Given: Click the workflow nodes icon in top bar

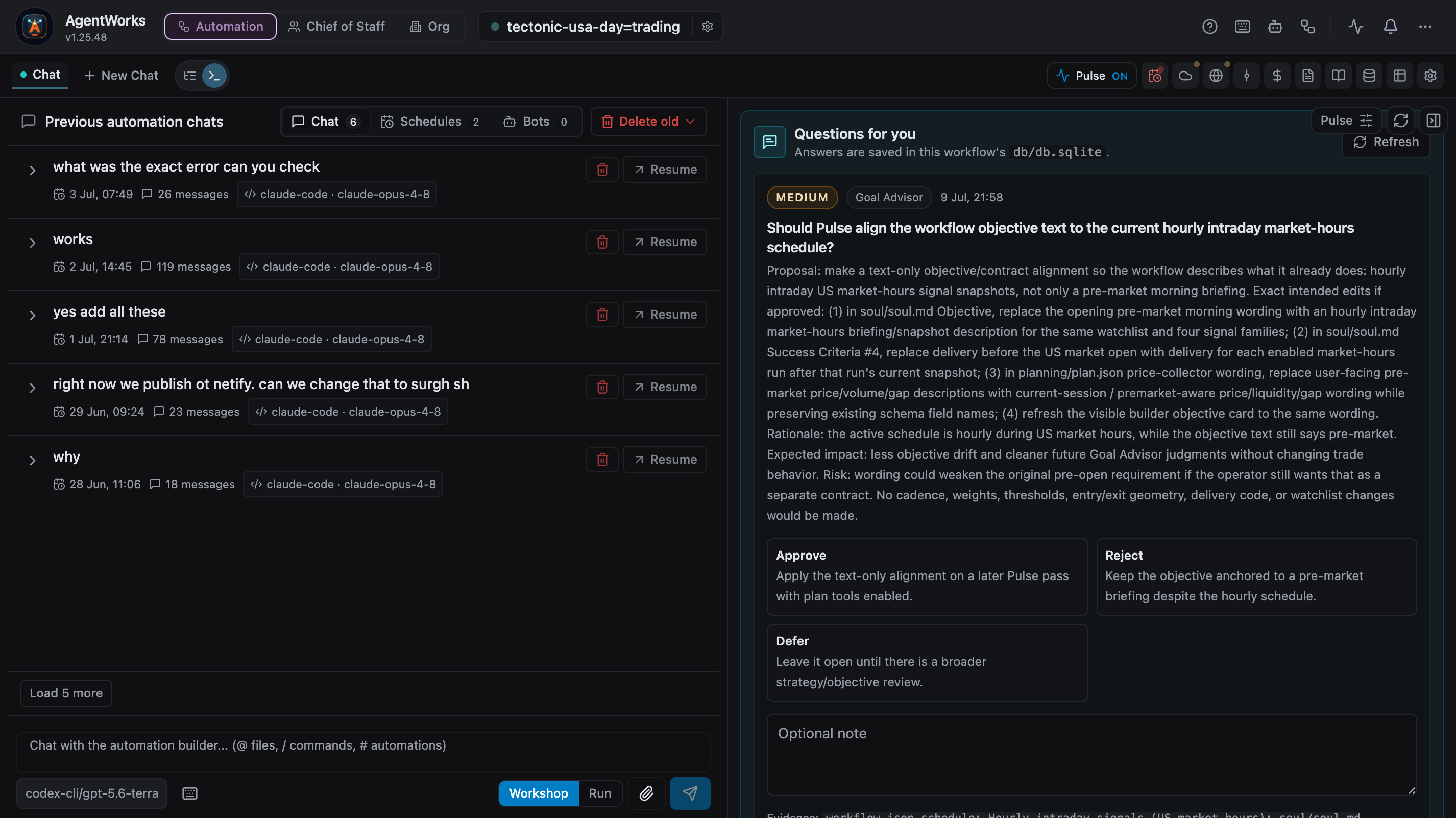Looking at the screenshot, I should click(1307, 27).
